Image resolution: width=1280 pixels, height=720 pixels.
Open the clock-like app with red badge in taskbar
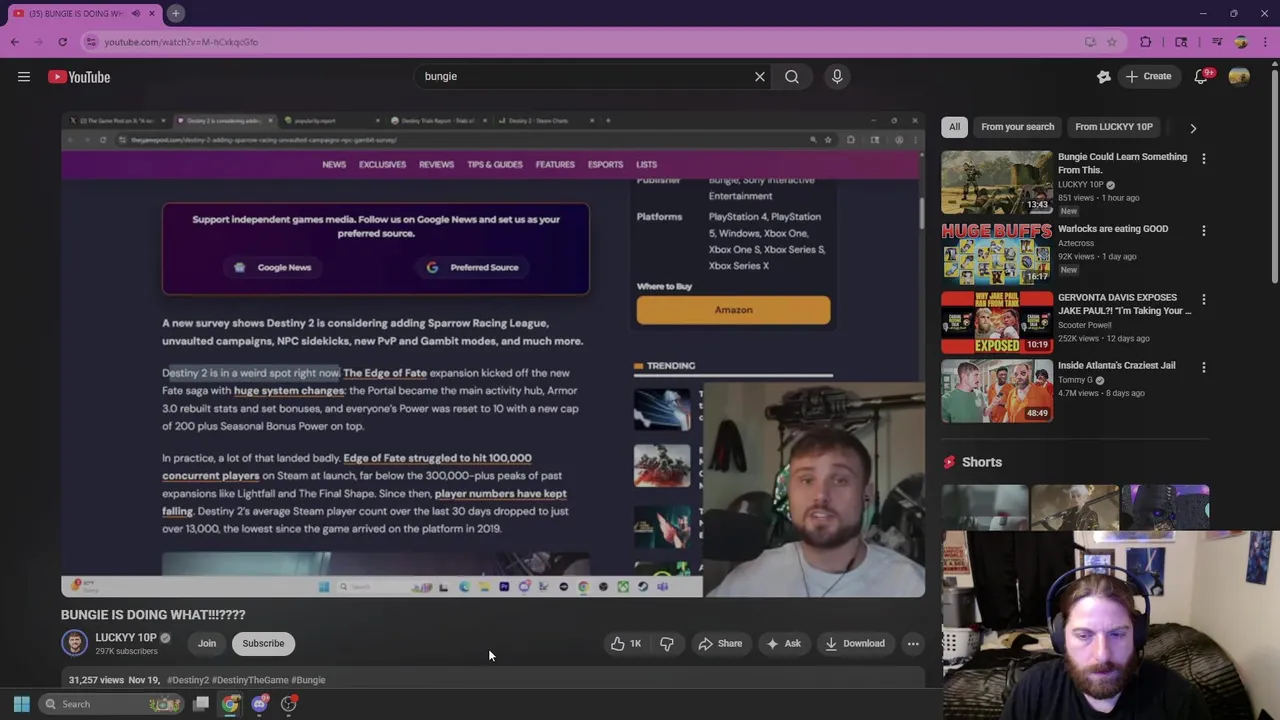coord(289,704)
